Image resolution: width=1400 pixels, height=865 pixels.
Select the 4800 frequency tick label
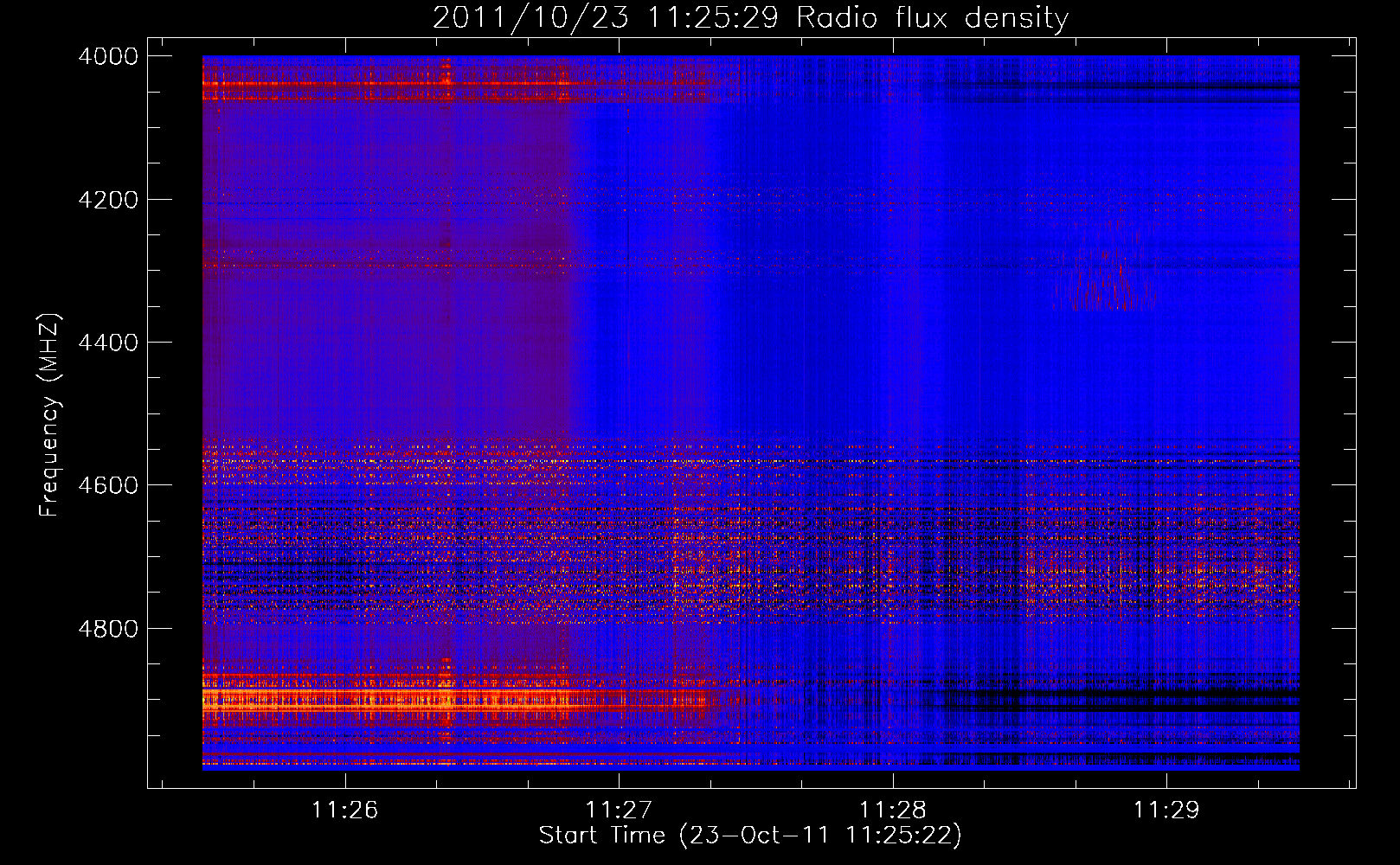pos(108,629)
